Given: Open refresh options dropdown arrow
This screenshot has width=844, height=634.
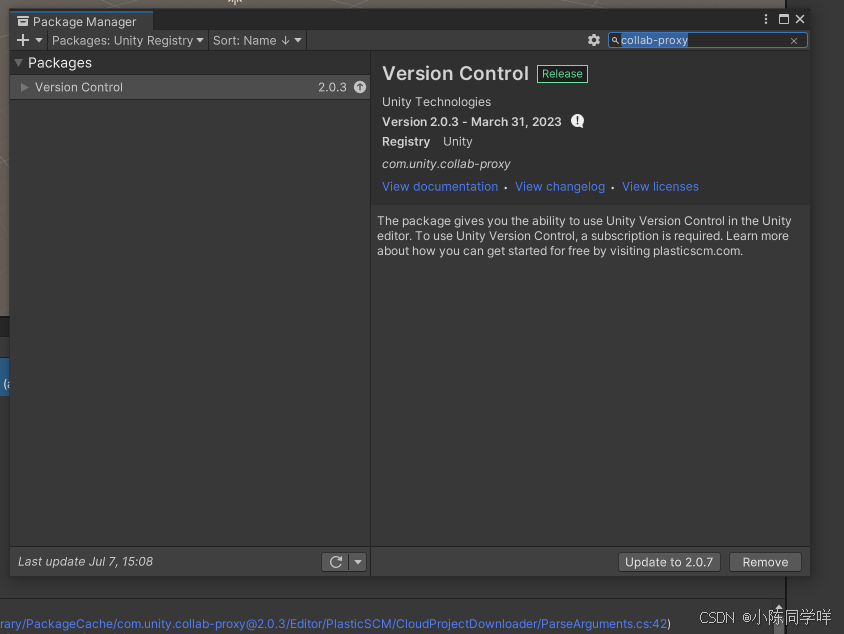Looking at the screenshot, I should click(358, 562).
